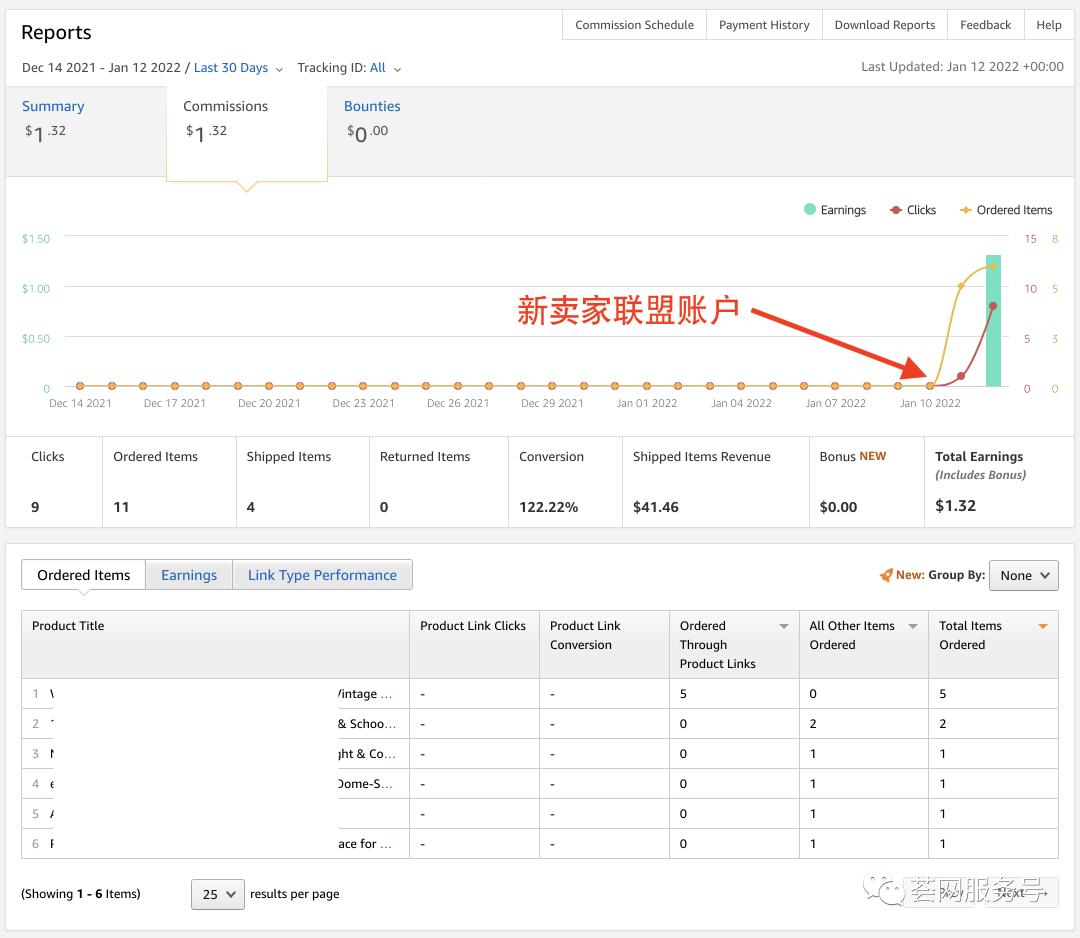Click sort arrow on Ordered Through Product Links
The image size is (1080, 938).
(x=784, y=627)
